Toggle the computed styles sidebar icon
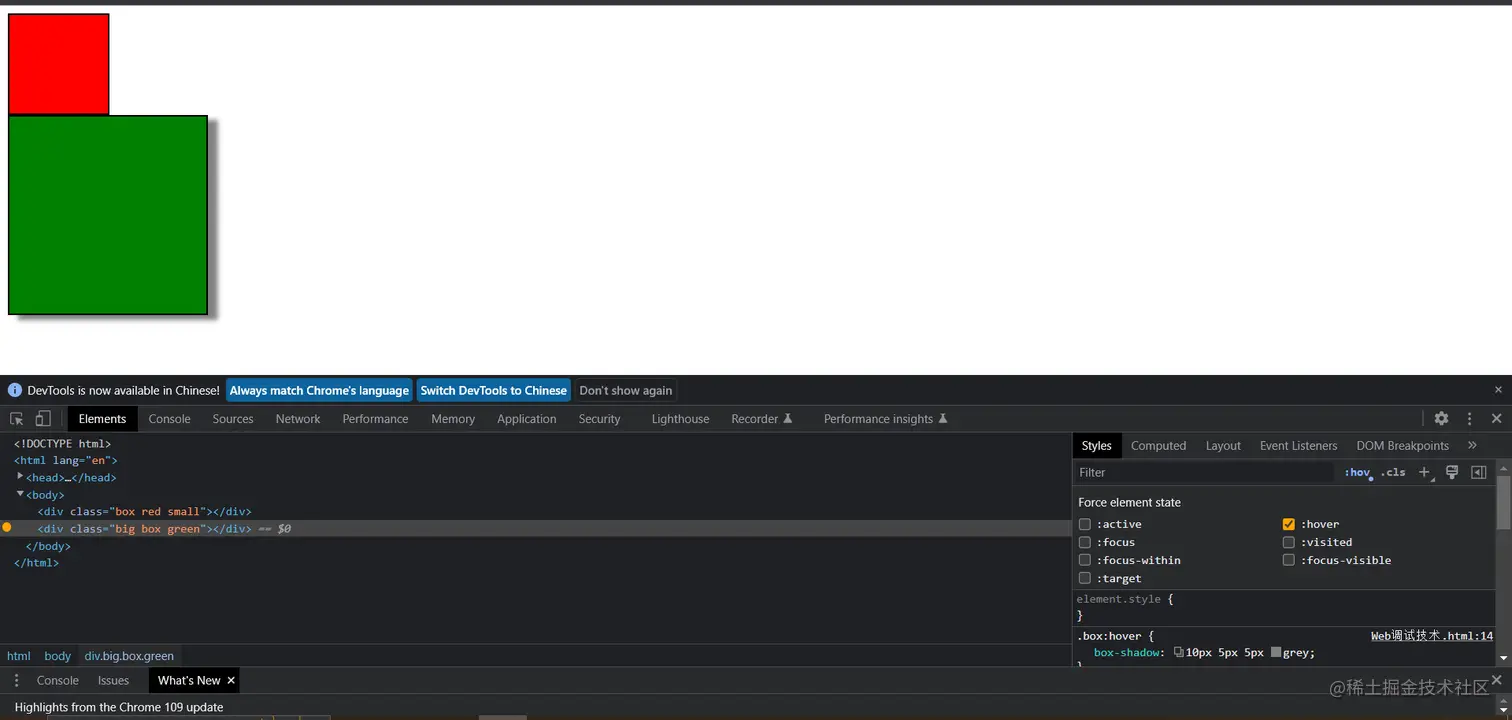The width and height of the screenshot is (1512, 720). tap(1479, 473)
